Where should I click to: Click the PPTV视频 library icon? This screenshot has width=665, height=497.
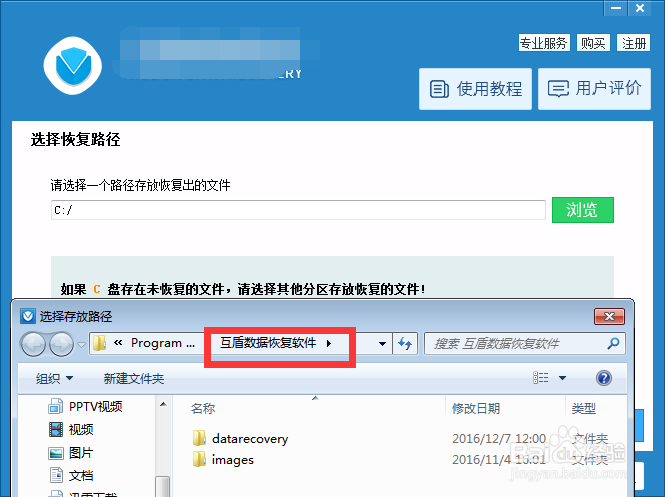pyautogui.click(x=56, y=406)
